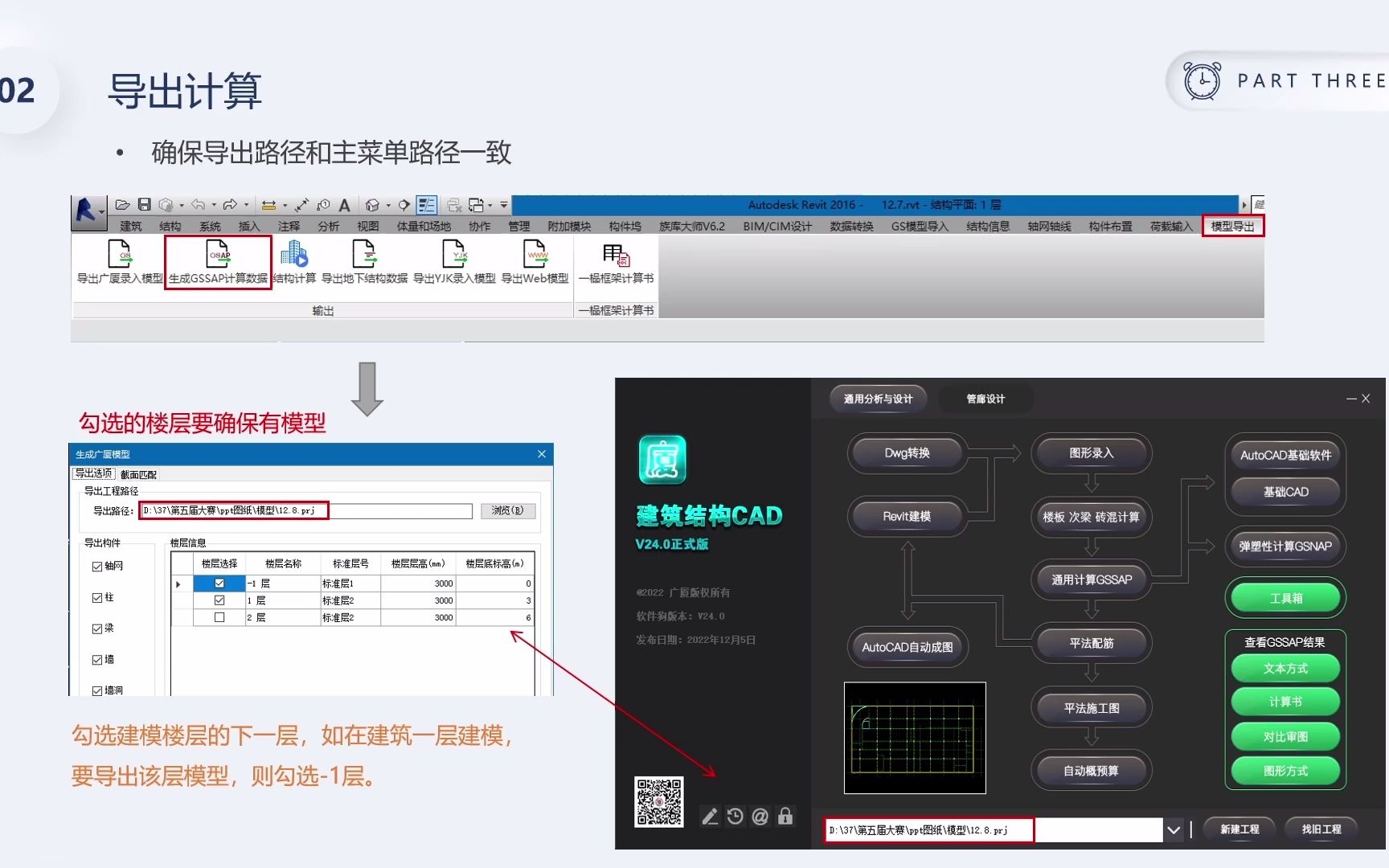Click the 标准层1 table cell
Screen dimensions: 1389x868
coord(350,583)
